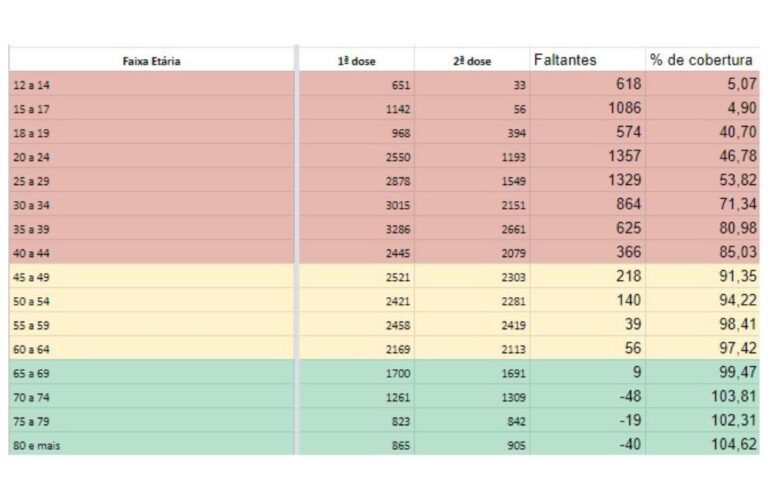Click the 2ª dose value 2151

coord(512,205)
